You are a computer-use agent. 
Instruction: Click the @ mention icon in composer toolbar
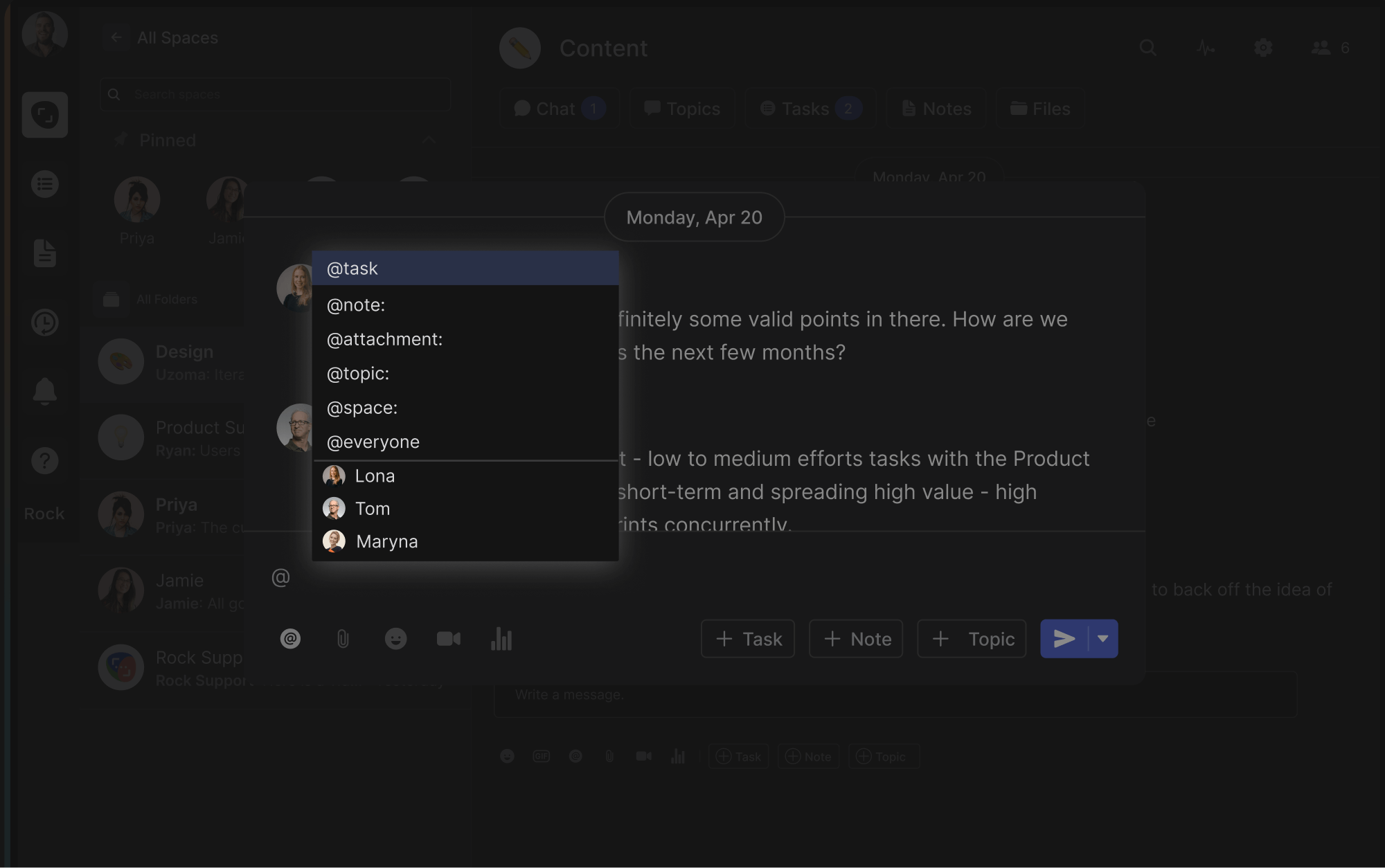pyautogui.click(x=290, y=638)
